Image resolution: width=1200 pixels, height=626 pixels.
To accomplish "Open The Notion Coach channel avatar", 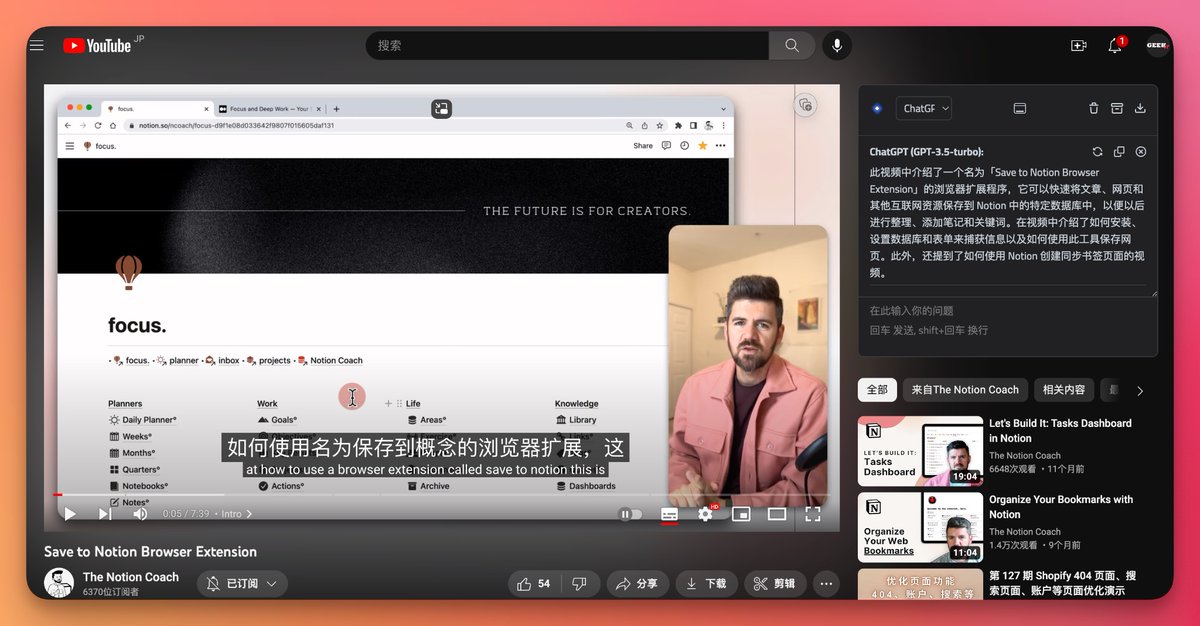I will pos(59,584).
